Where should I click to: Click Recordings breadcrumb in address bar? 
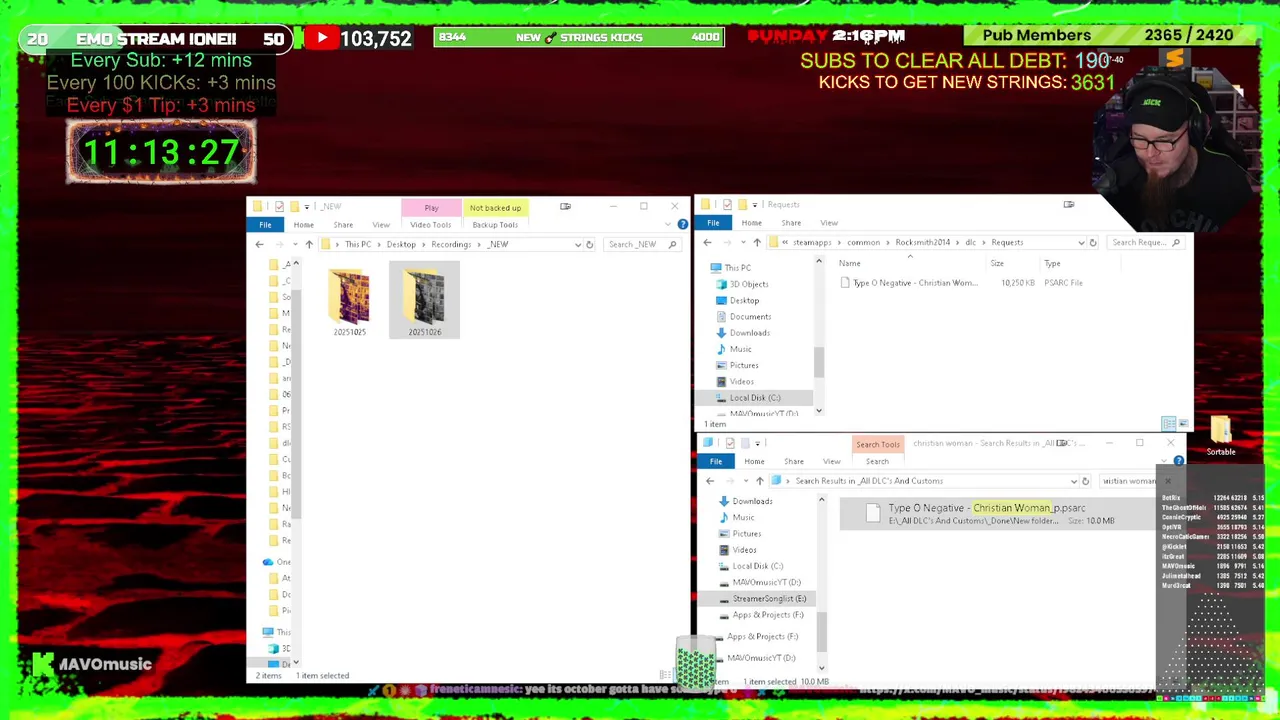(x=451, y=244)
